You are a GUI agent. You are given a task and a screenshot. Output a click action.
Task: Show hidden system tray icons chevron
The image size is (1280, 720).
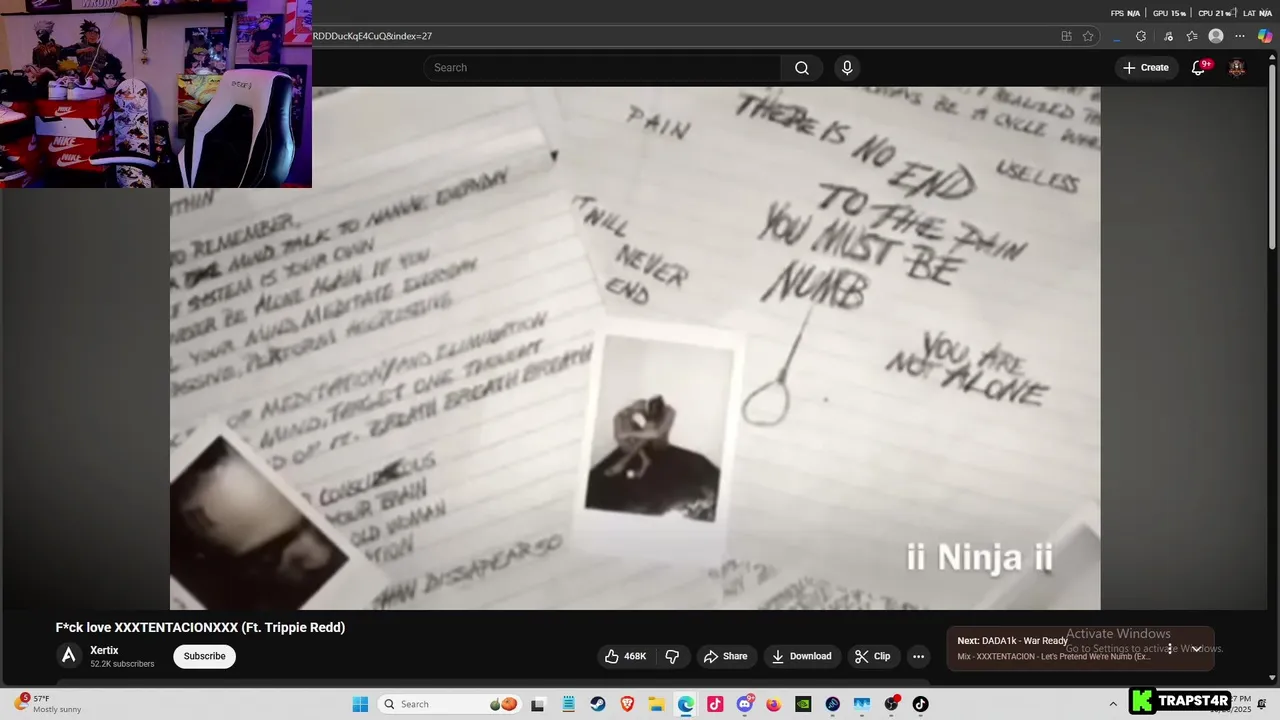1113,704
